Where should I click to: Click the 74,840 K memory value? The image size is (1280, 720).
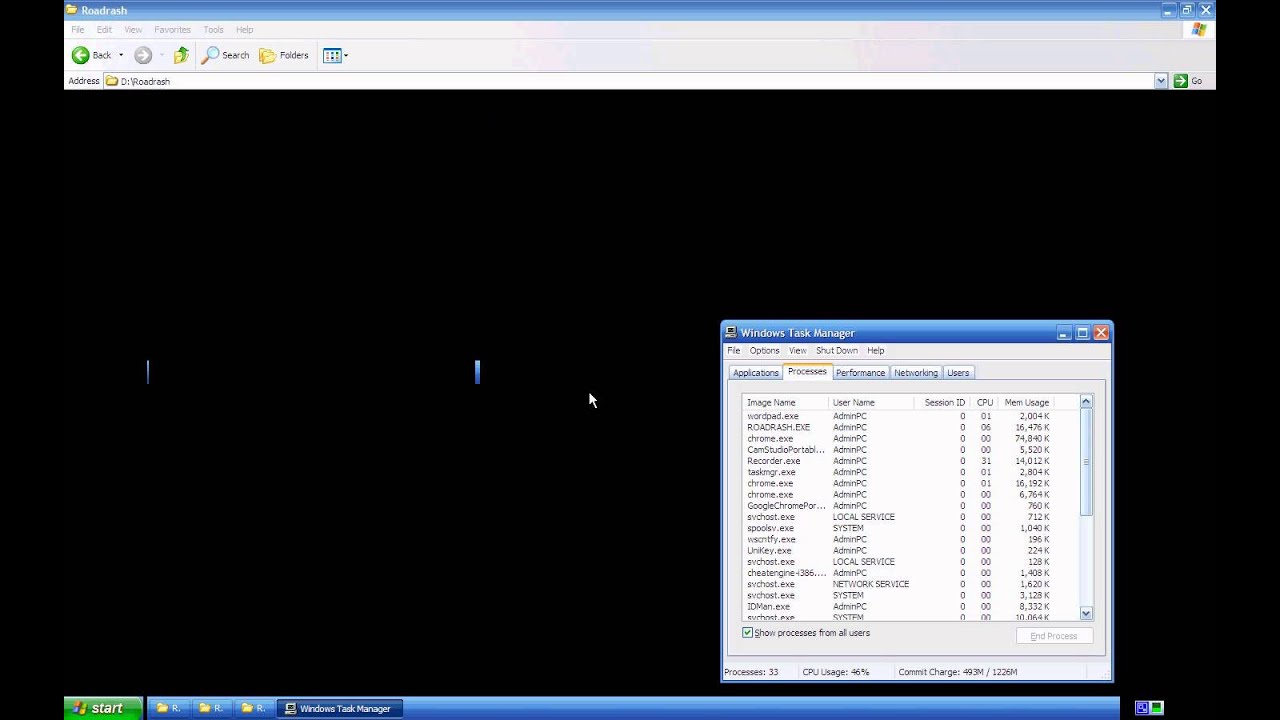1031,439
